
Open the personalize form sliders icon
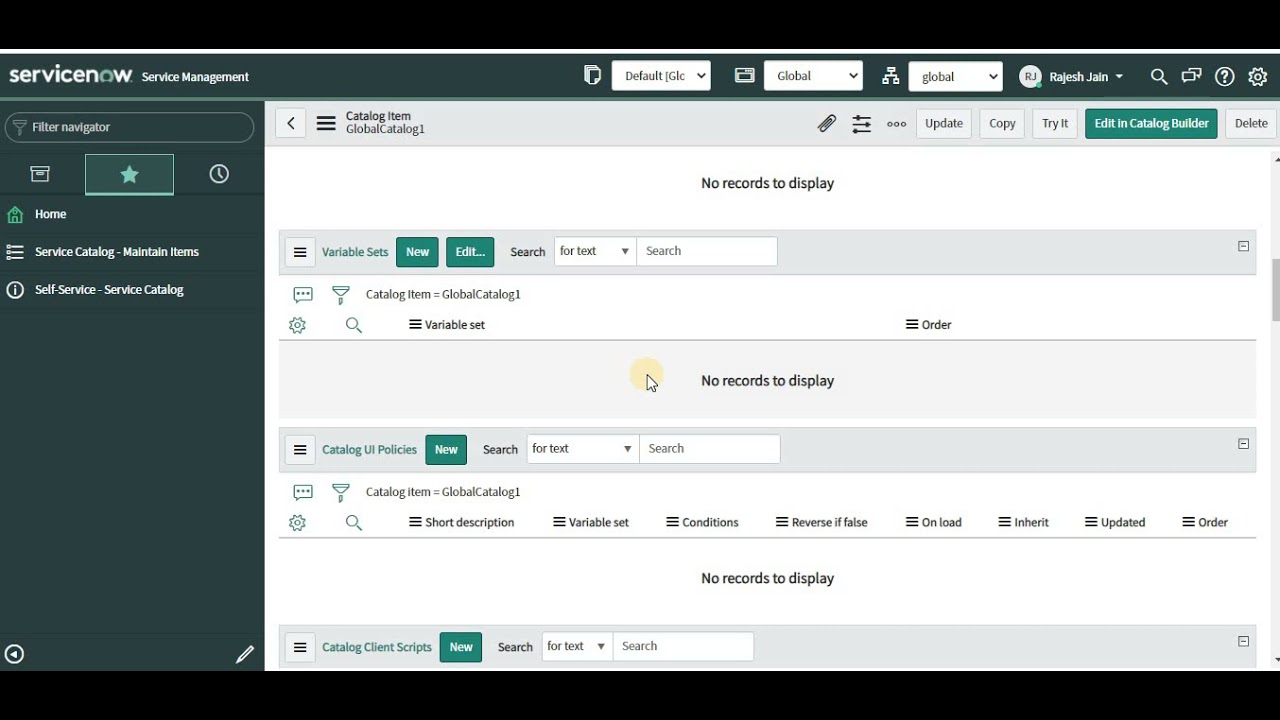click(861, 123)
